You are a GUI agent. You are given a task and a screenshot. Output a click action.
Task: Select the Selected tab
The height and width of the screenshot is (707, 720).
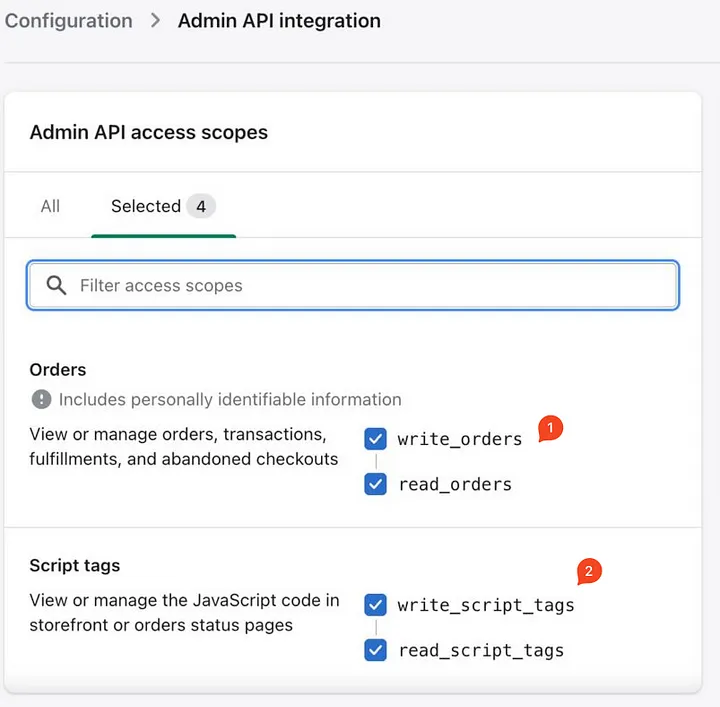tap(146, 206)
